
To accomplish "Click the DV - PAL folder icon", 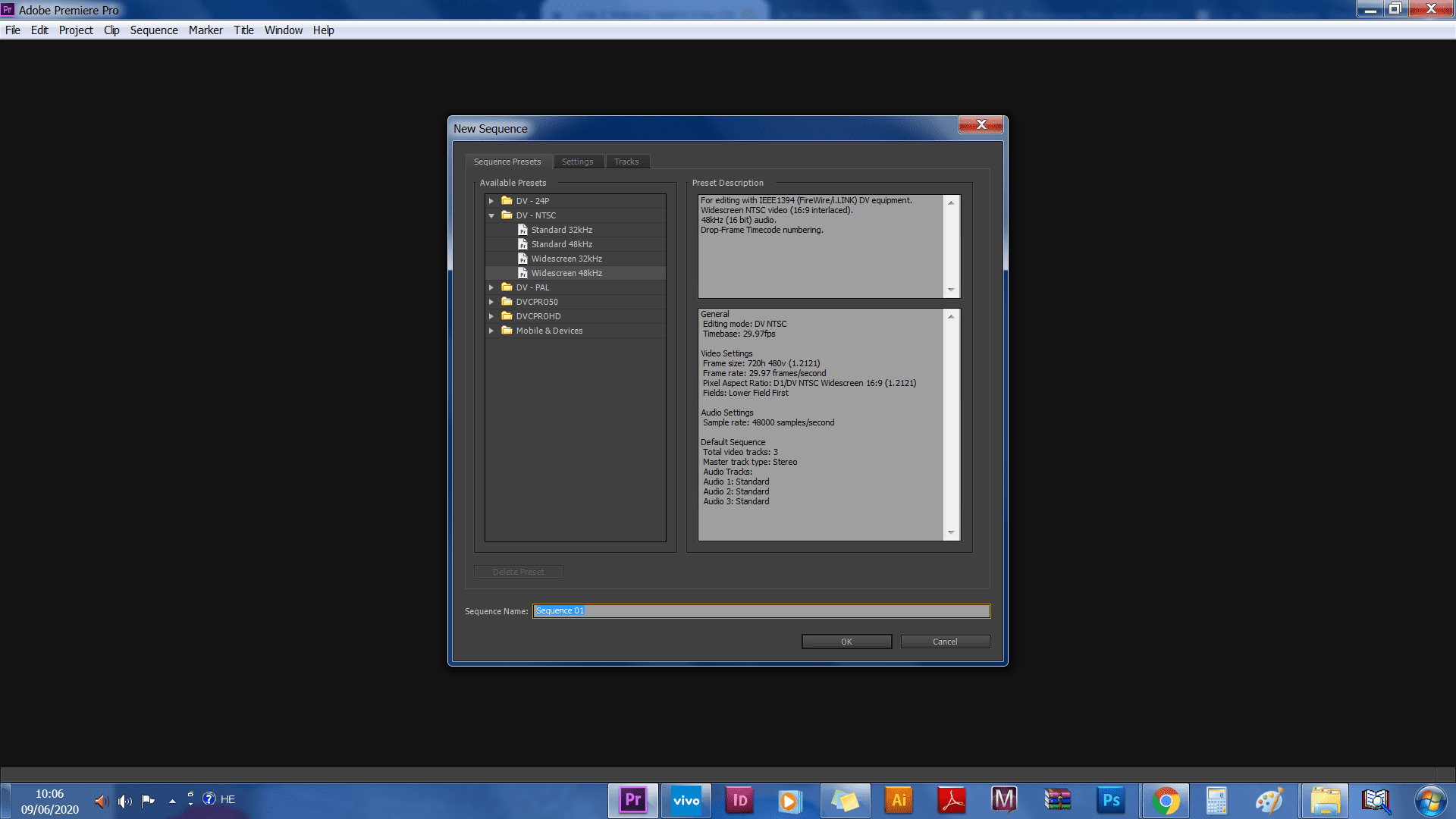I will pos(507,287).
